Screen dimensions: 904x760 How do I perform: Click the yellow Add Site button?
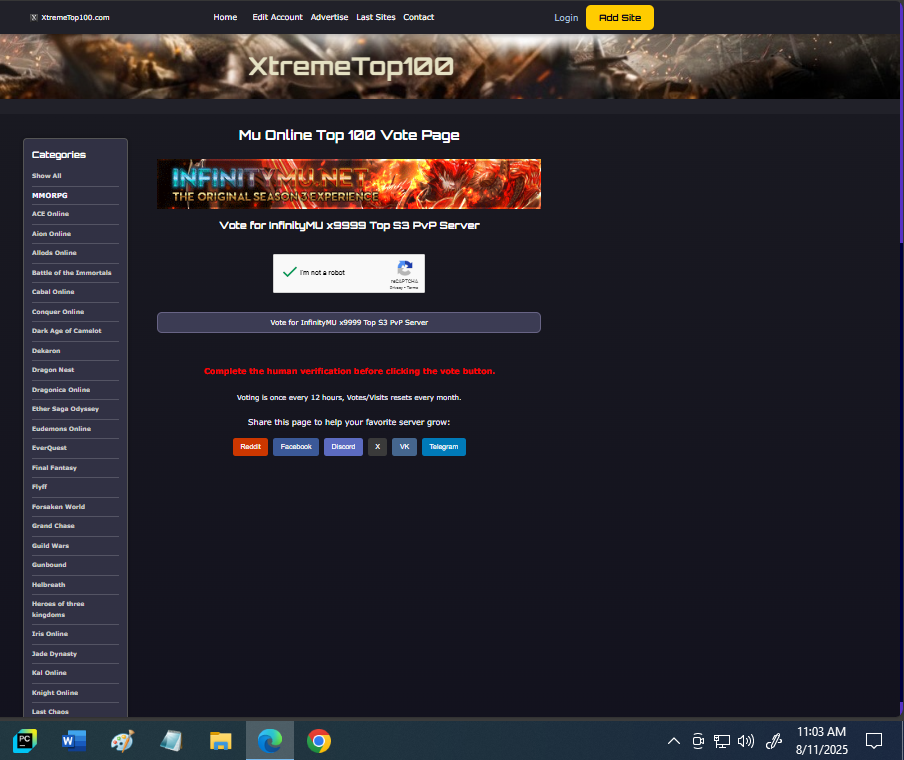[x=620, y=17]
